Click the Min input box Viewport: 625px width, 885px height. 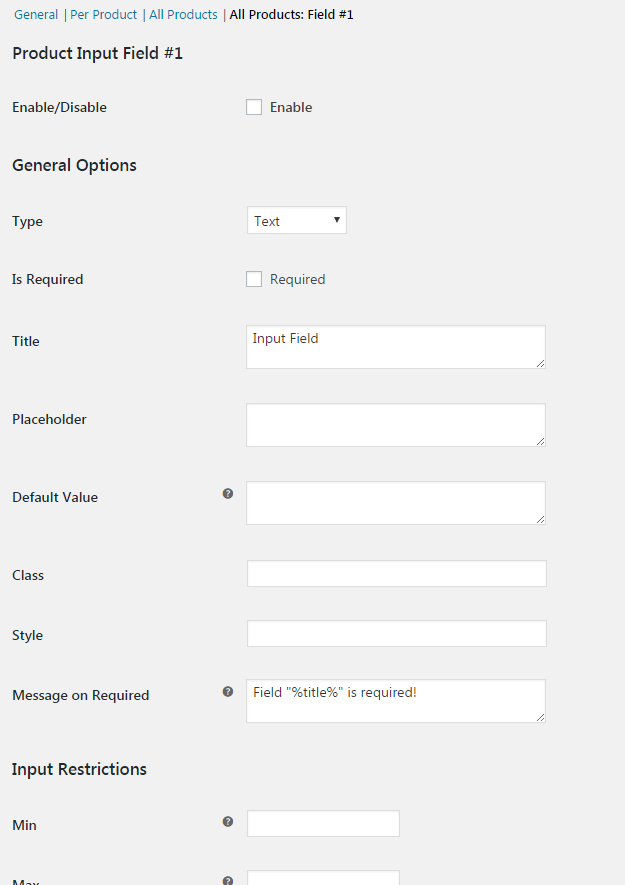[x=323, y=823]
